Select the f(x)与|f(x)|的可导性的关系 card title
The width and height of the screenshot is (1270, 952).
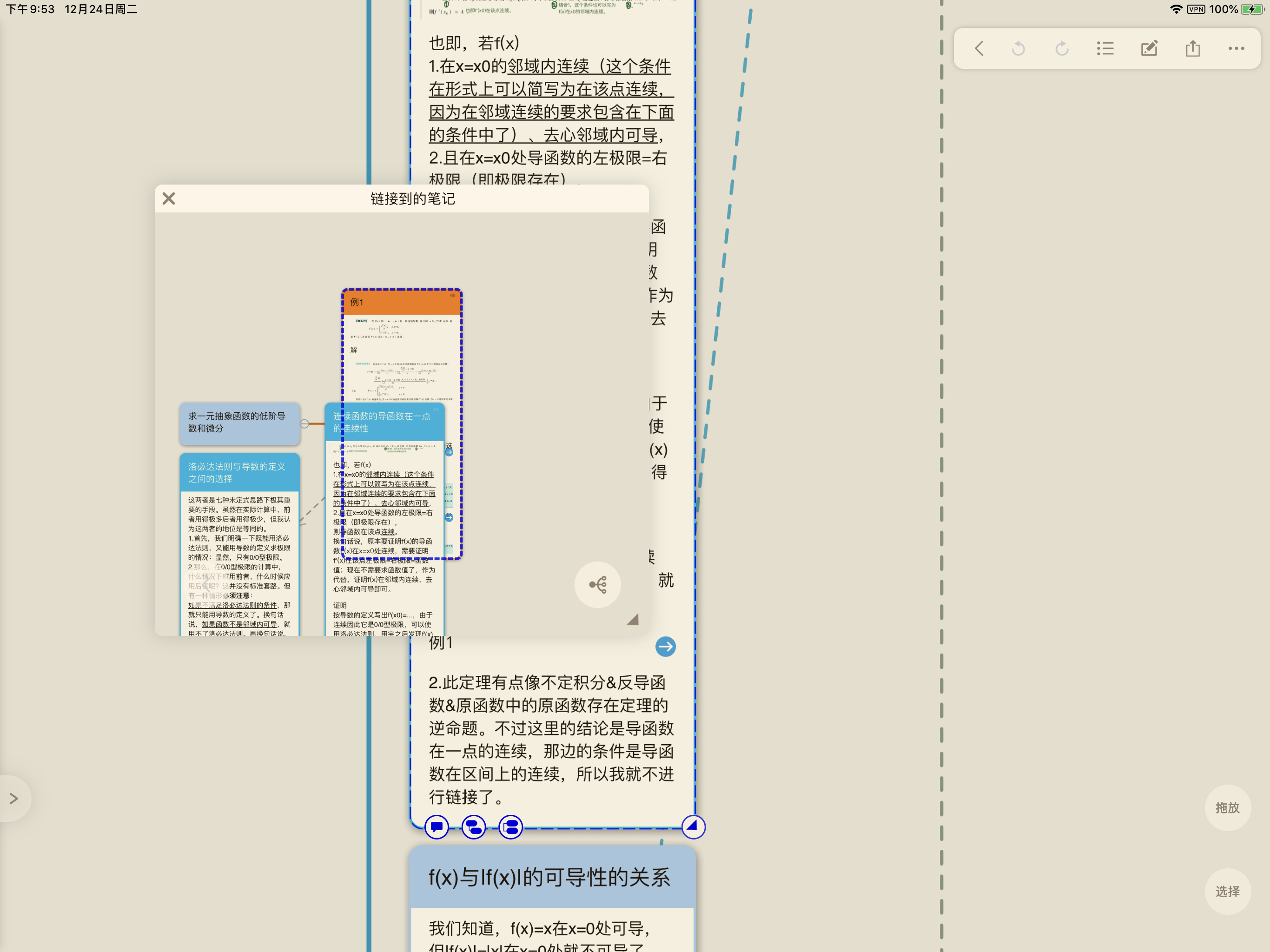click(549, 877)
